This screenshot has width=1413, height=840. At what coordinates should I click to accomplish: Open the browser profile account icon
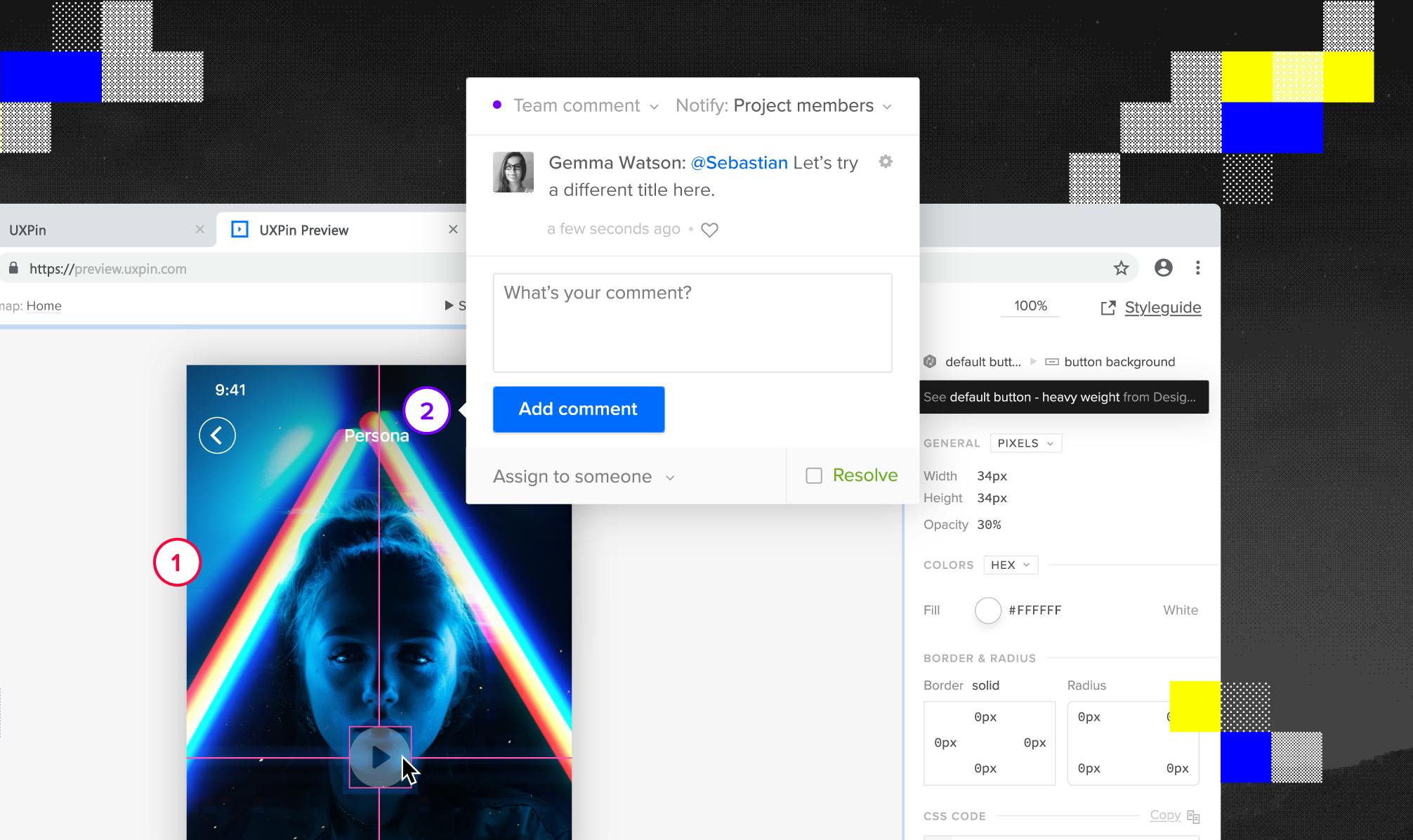pyautogui.click(x=1164, y=268)
